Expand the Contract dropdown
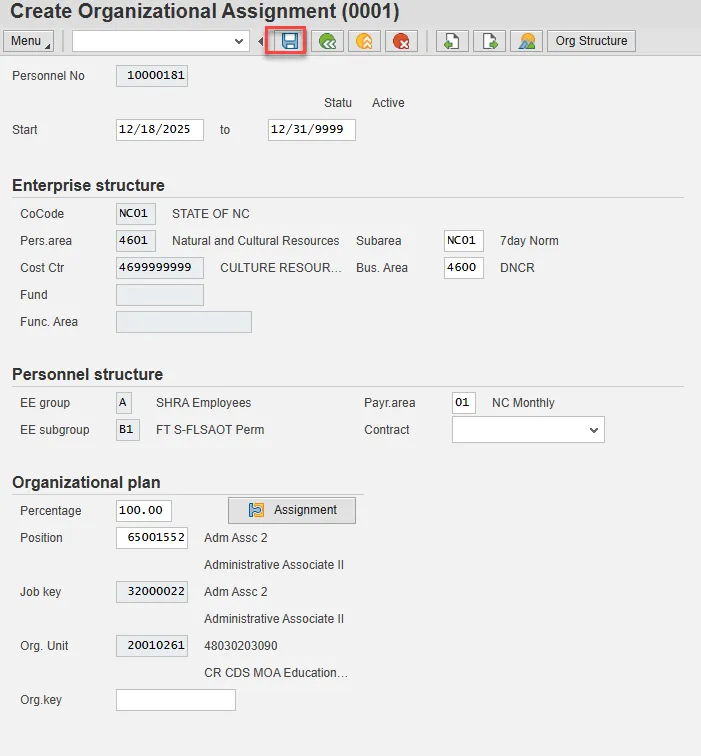Screen dimensions: 701x756 pos(593,430)
